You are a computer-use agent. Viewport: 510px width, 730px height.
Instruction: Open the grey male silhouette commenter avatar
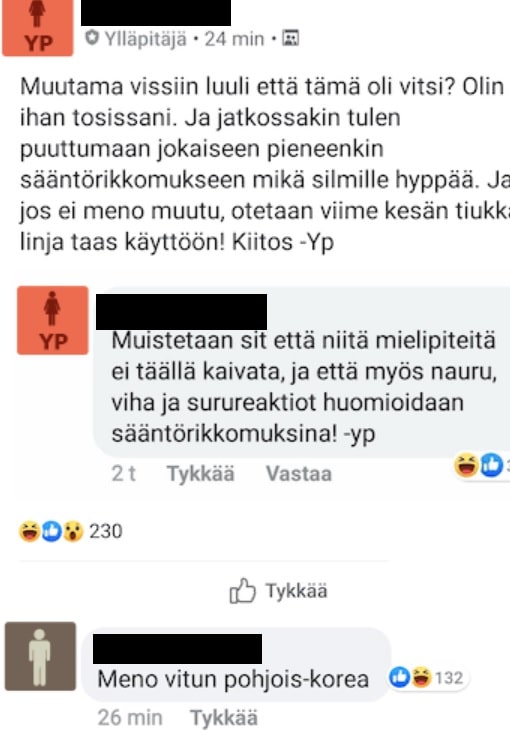(x=40, y=656)
